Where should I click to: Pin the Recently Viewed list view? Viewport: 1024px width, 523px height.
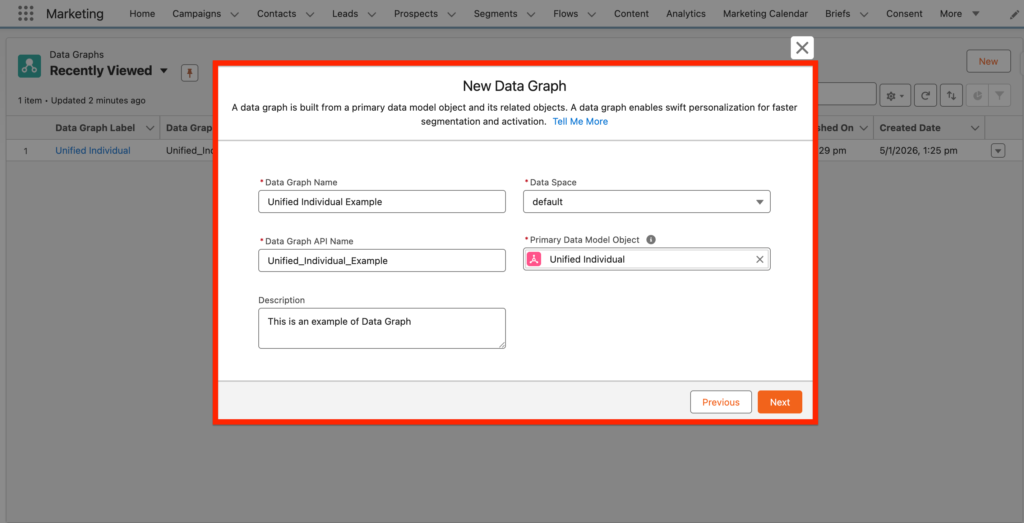(188, 73)
